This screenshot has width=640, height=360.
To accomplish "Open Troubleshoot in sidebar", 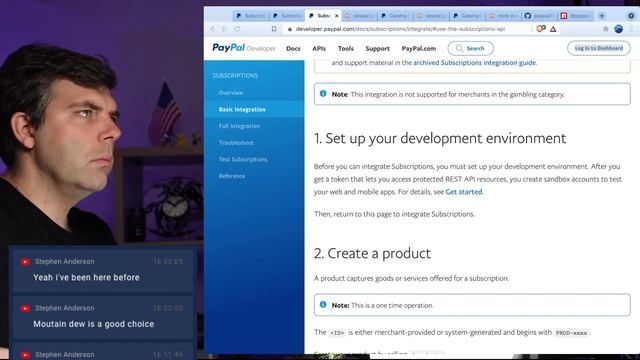I will tap(236, 143).
